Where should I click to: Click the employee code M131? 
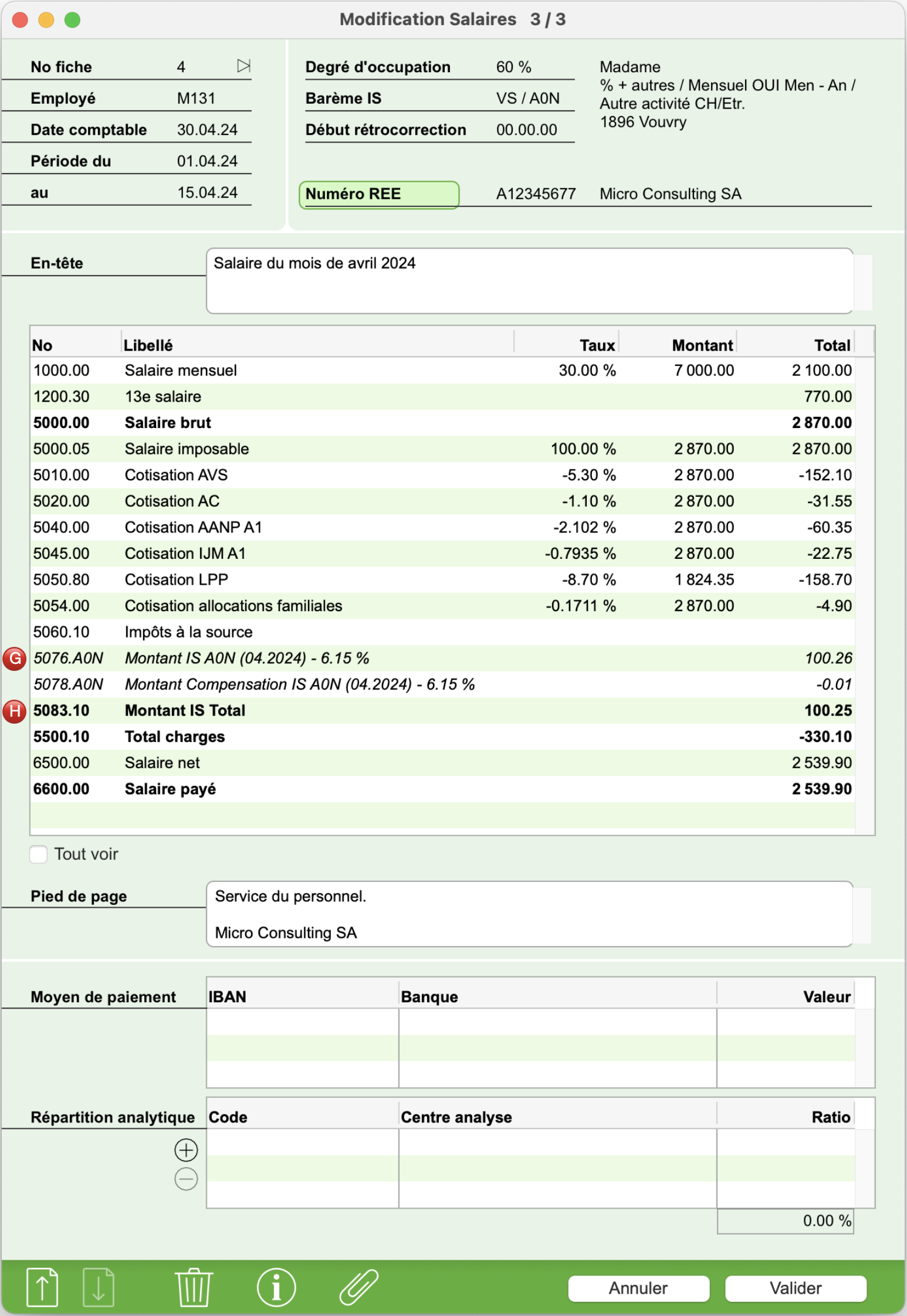pyautogui.click(x=196, y=98)
